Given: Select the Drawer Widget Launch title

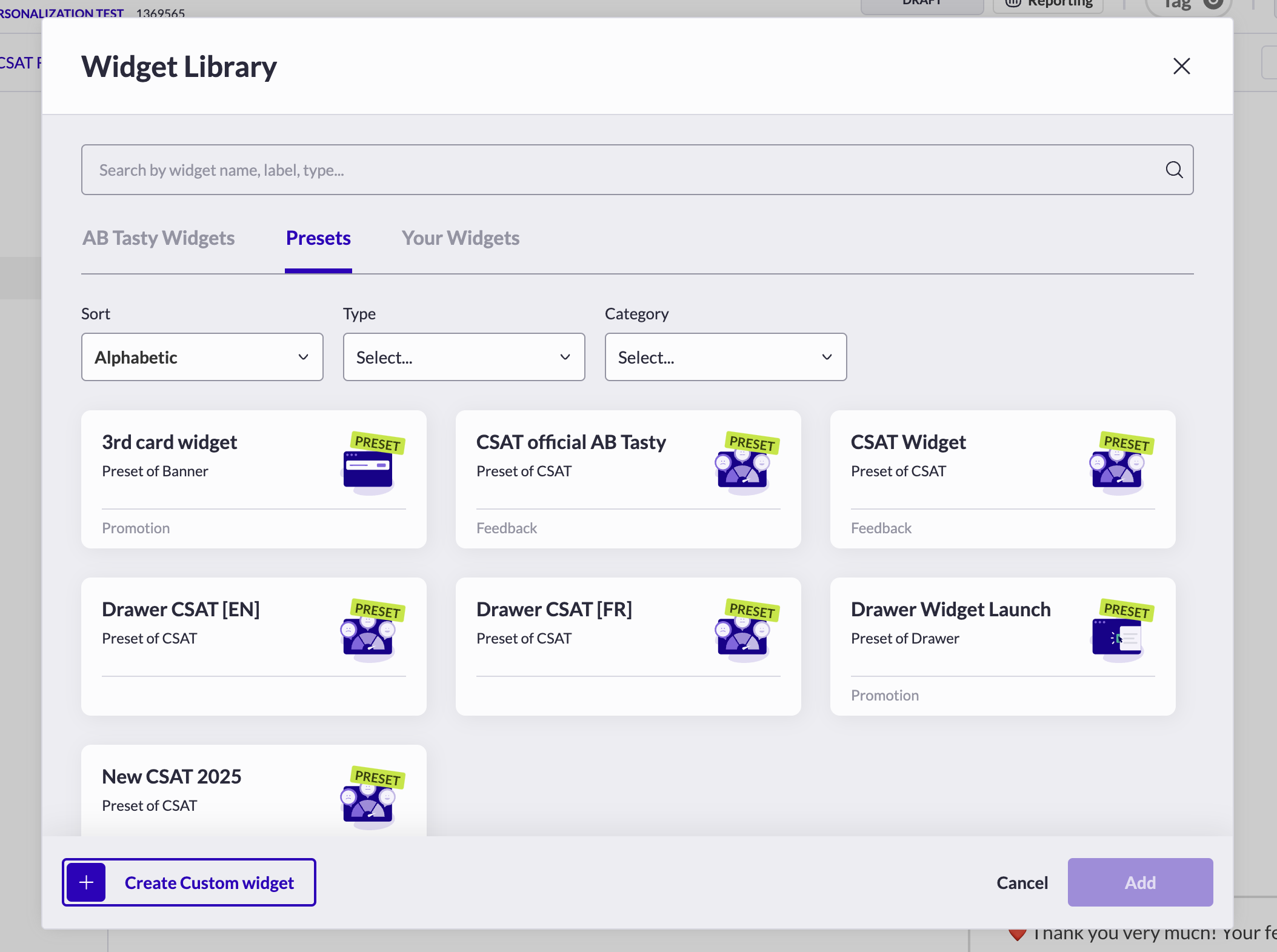Looking at the screenshot, I should [x=951, y=610].
